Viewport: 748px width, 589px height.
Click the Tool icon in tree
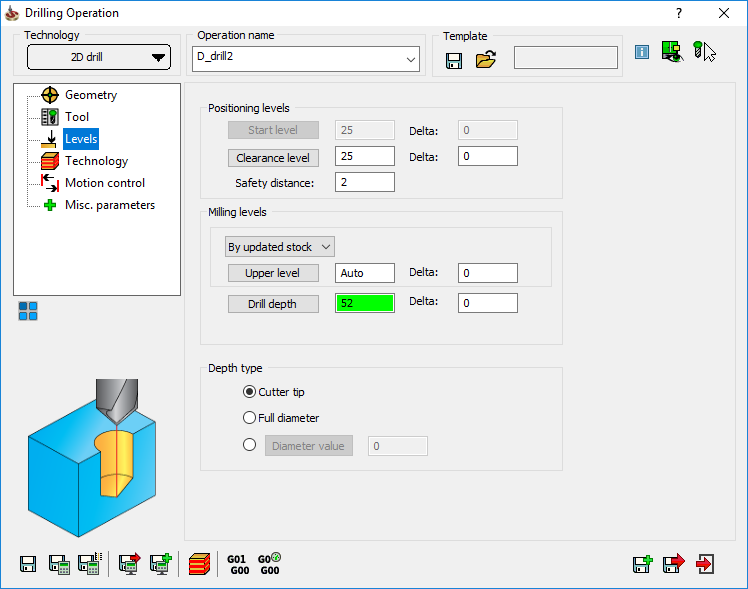(x=50, y=117)
